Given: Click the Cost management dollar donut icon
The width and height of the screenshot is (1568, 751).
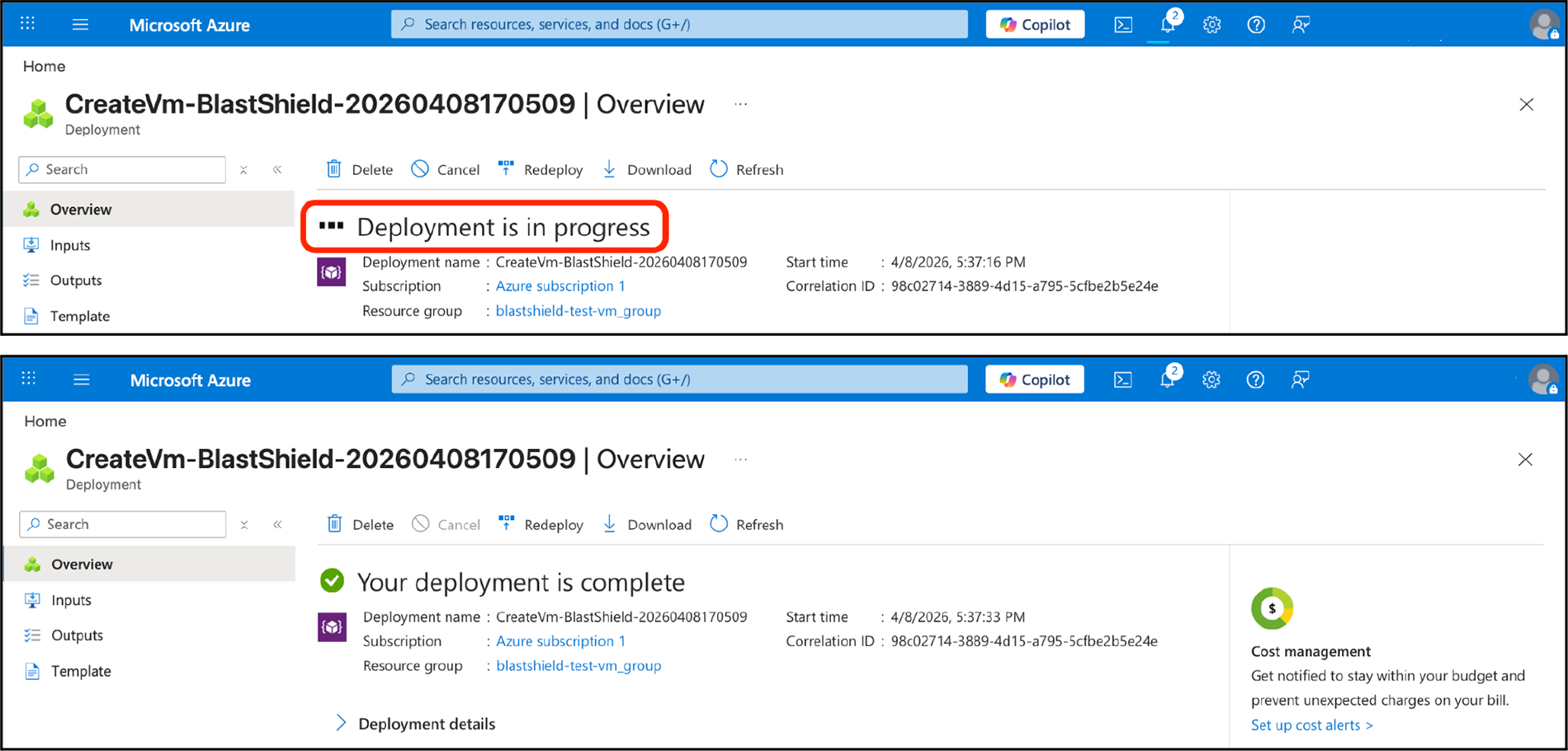Looking at the screenshot, I should click(x=1272, y=608).
